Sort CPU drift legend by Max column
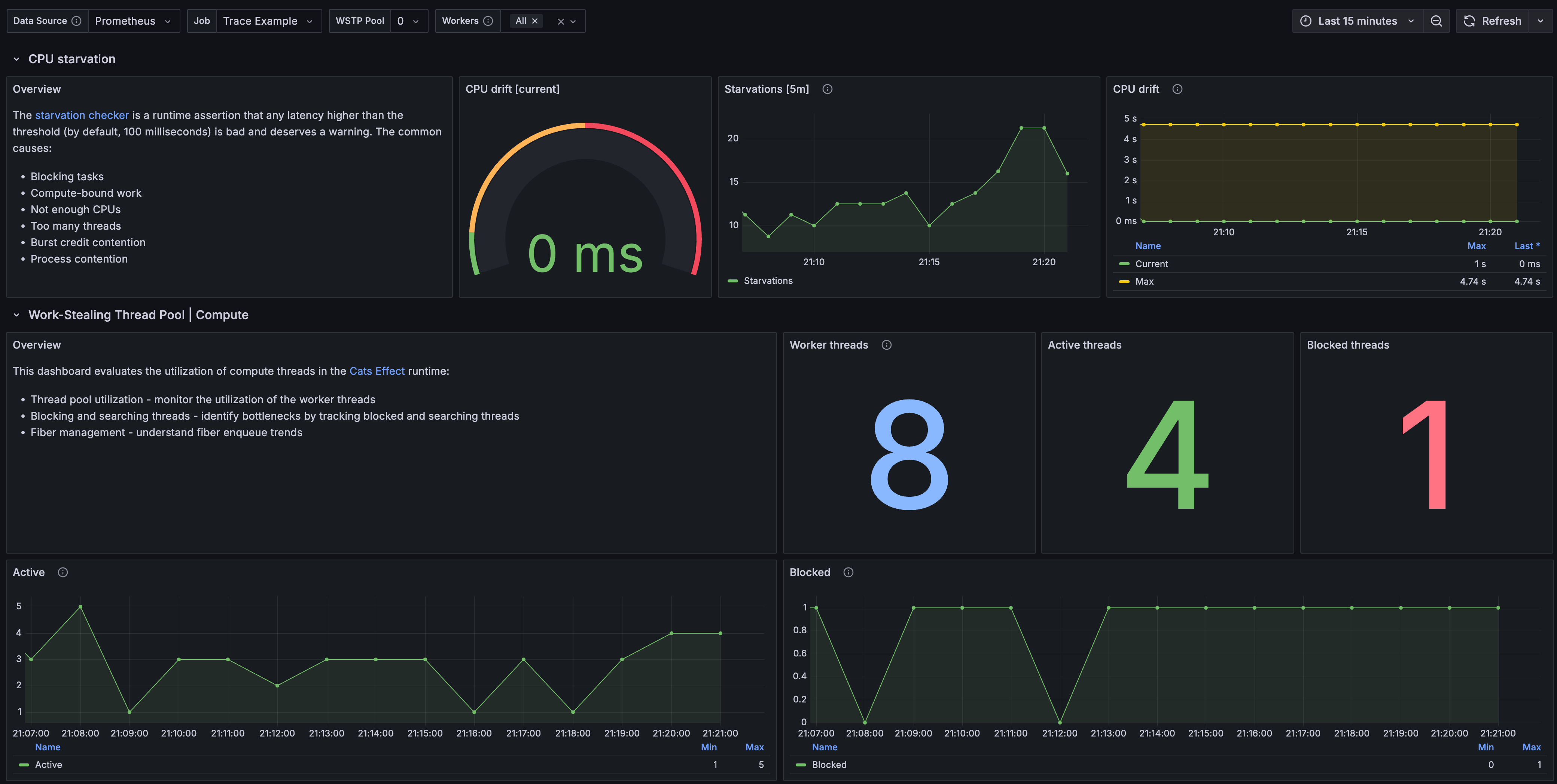Viewport: 1557px width, 784px height. [x=1477, y=246]
